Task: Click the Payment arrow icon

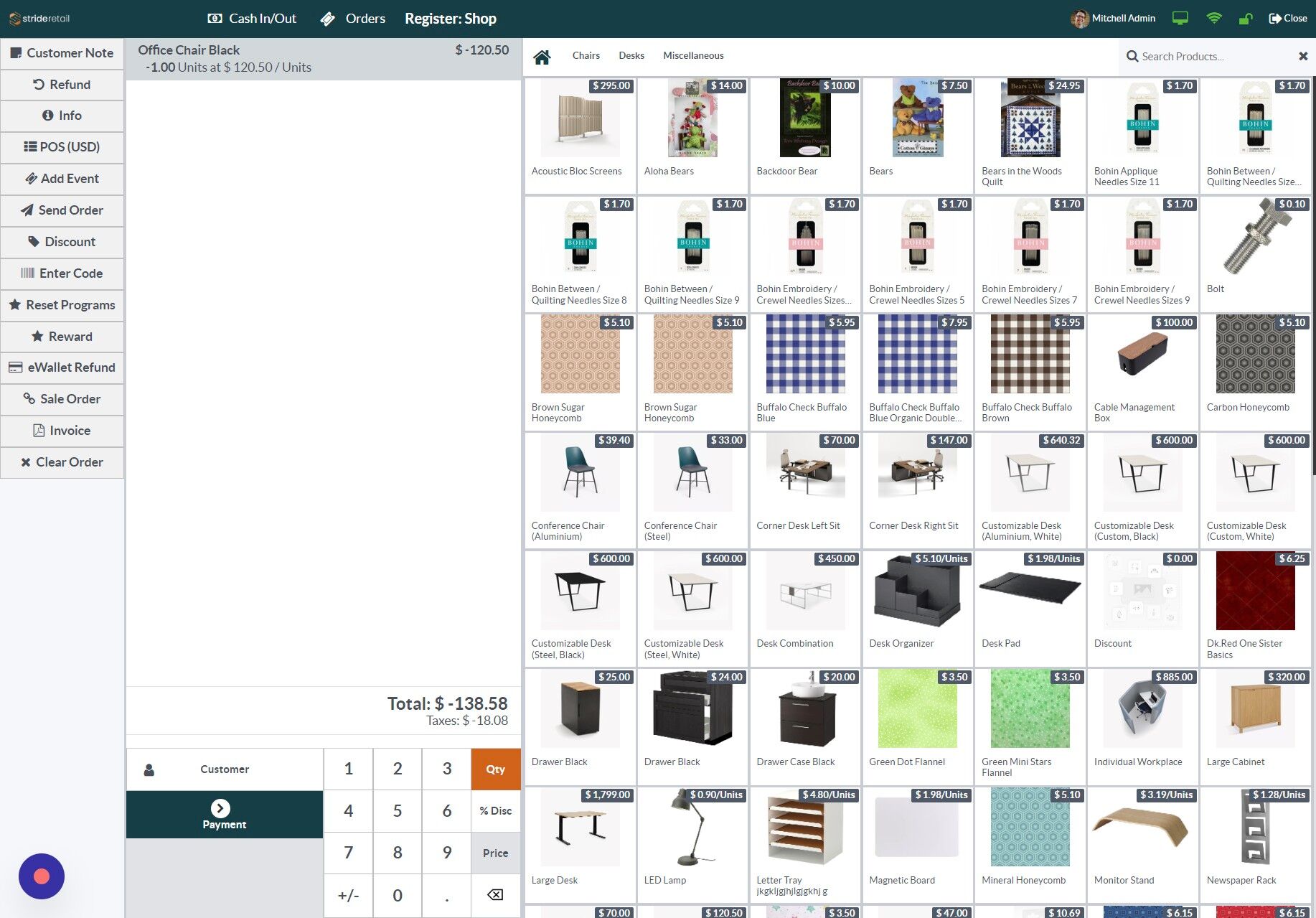Action: [x=220, y=808]
